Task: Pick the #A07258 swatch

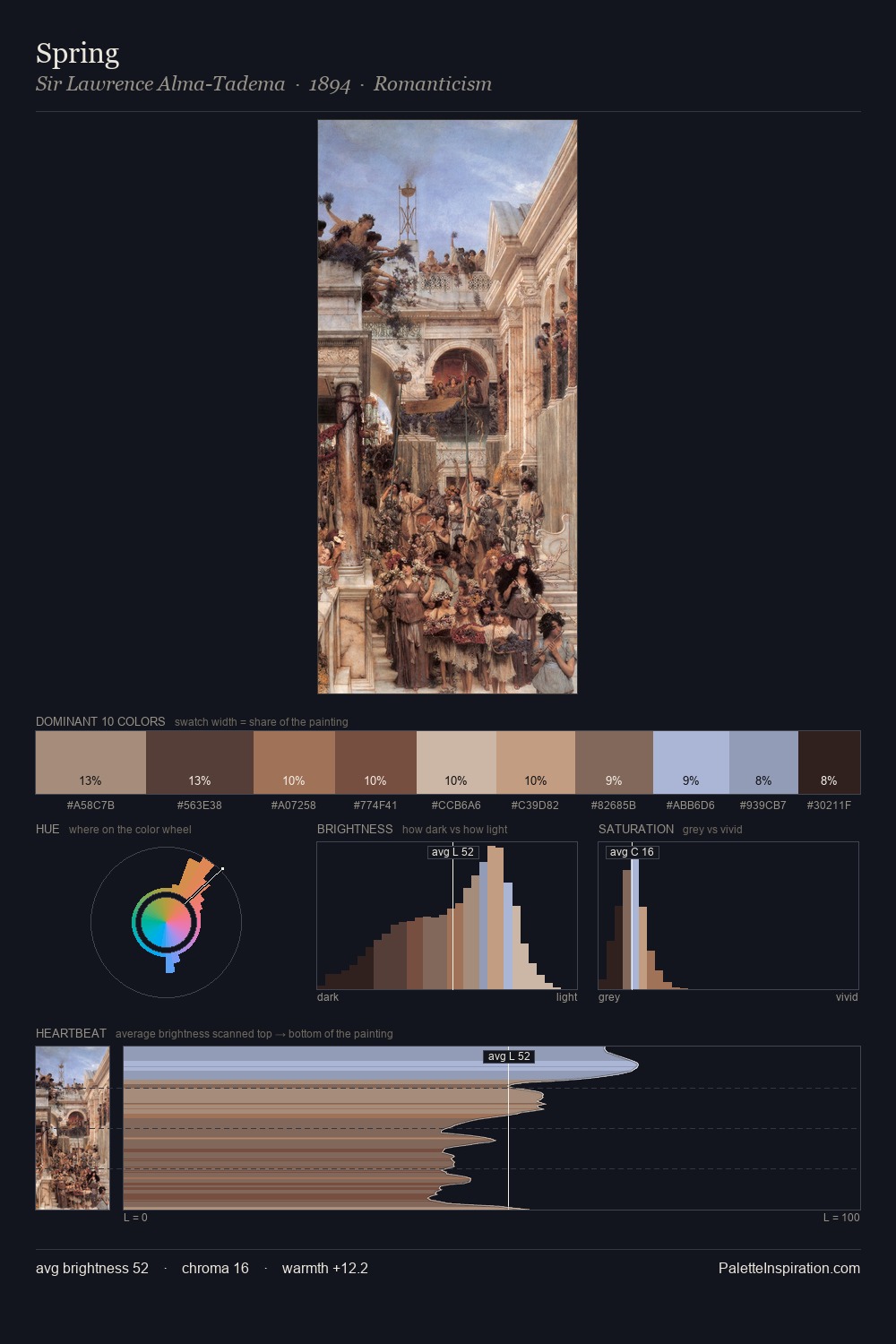Action: click(294, 762)
